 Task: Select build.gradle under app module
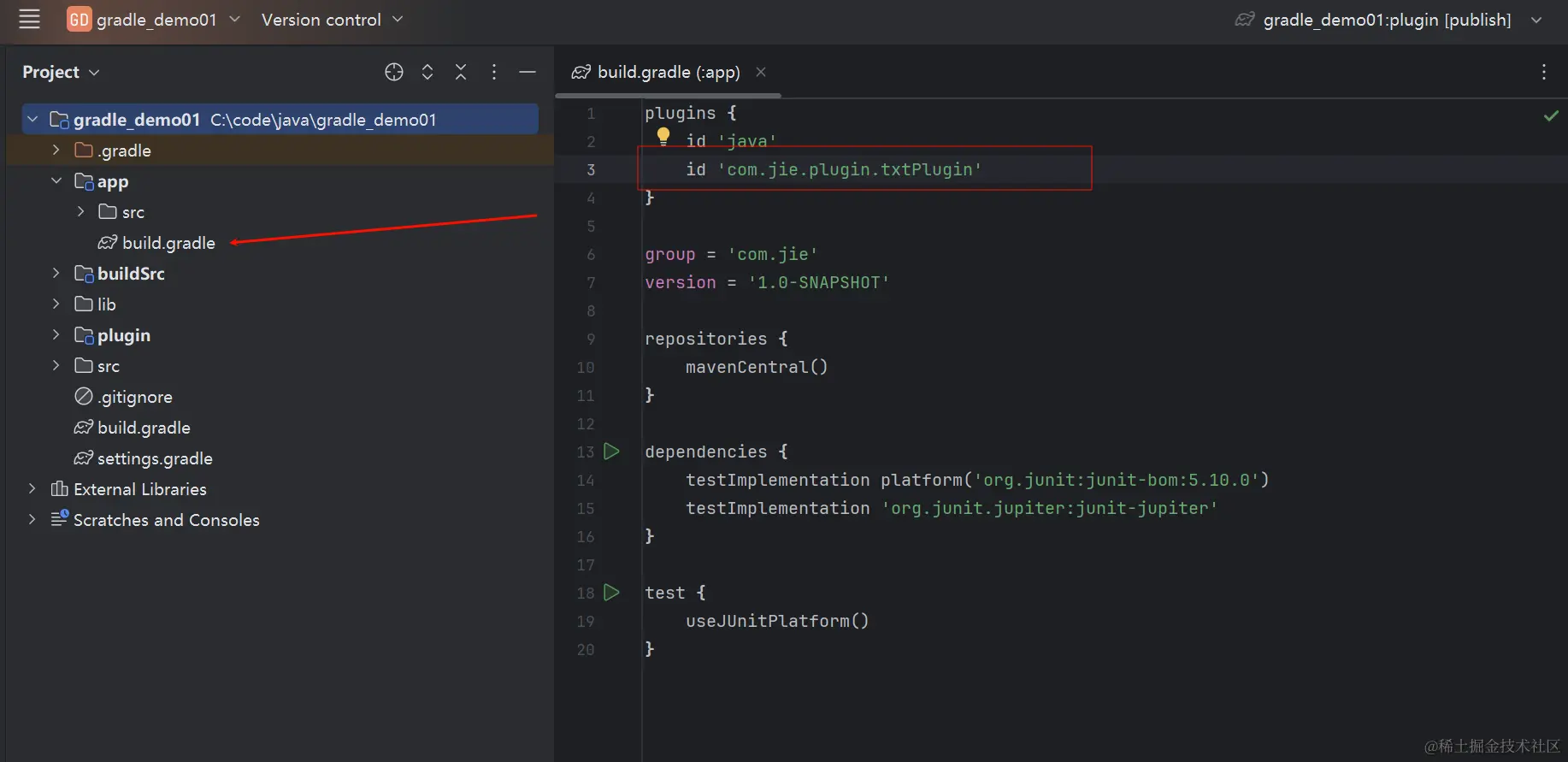(x=156, y=243)
